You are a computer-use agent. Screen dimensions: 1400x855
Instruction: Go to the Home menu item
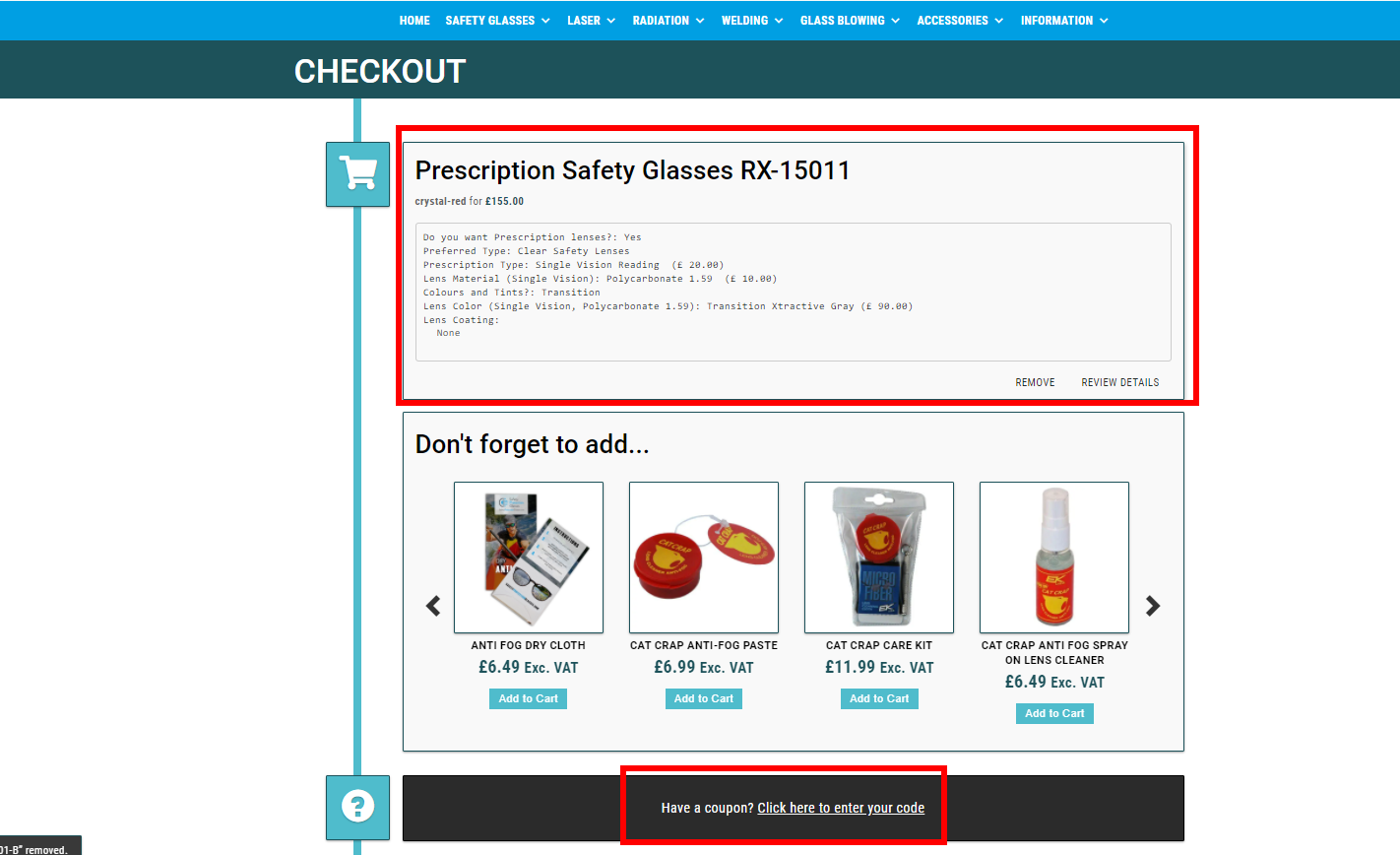click(414, 21)
